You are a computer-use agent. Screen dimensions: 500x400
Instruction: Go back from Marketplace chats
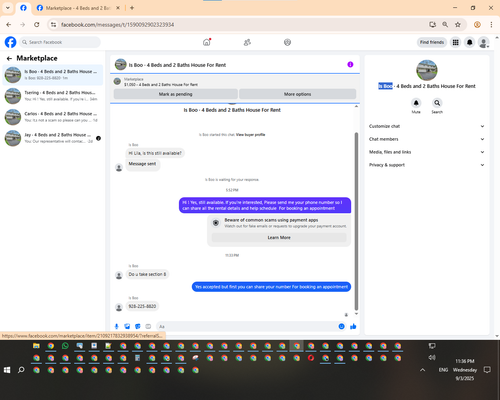pyautogui.click(x=9, y=58)
